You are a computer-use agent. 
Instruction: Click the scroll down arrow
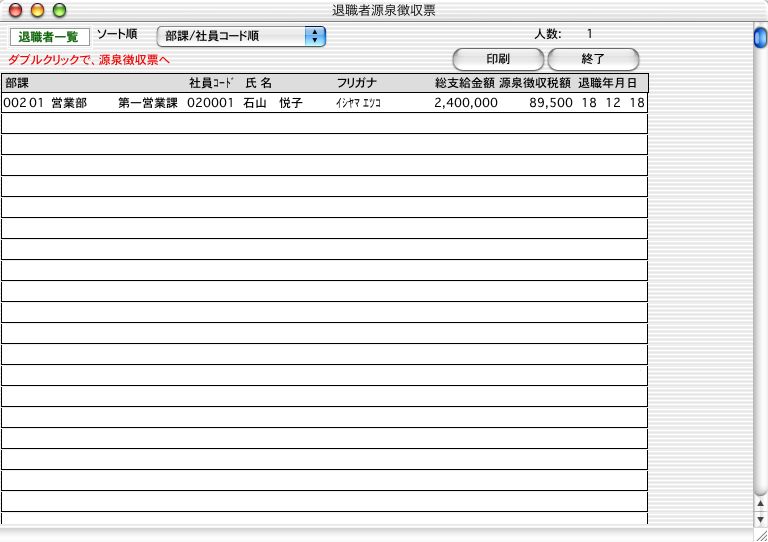pos(760,518)
